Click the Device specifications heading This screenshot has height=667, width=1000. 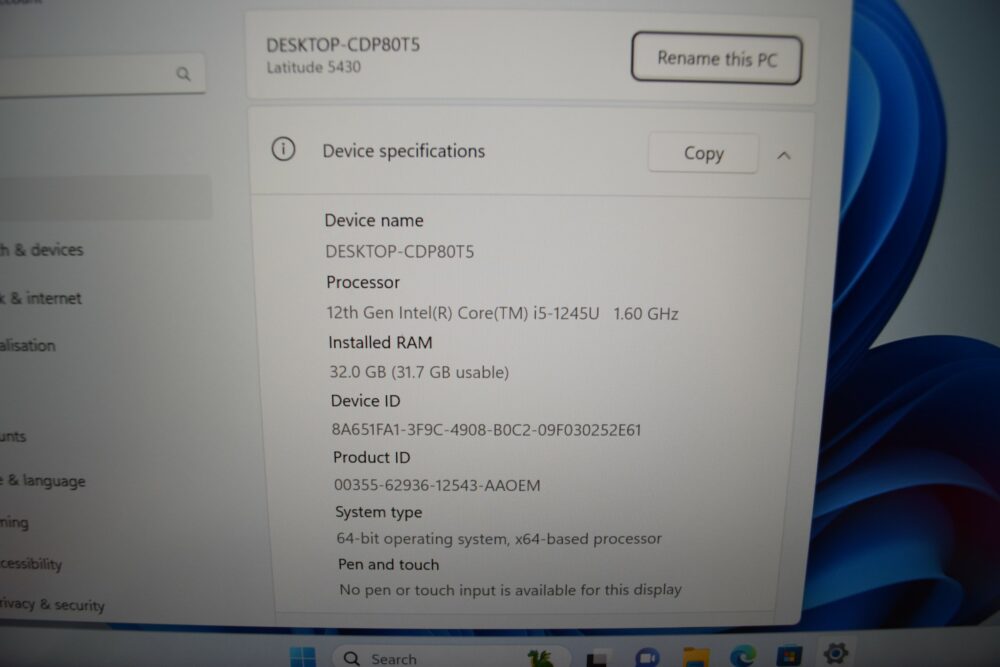click(404, 151)
